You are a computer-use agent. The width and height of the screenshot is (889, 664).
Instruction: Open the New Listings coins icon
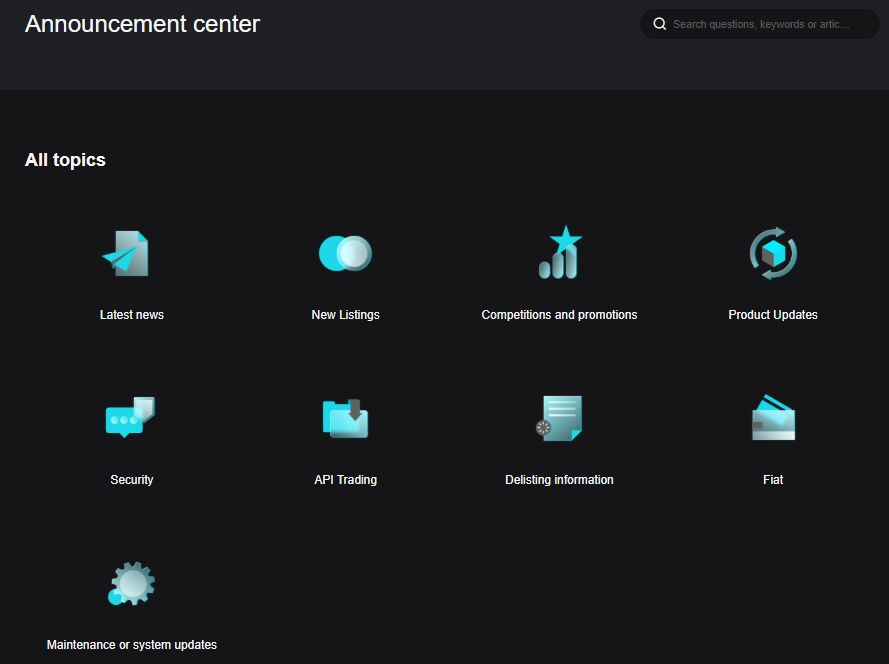345,254
